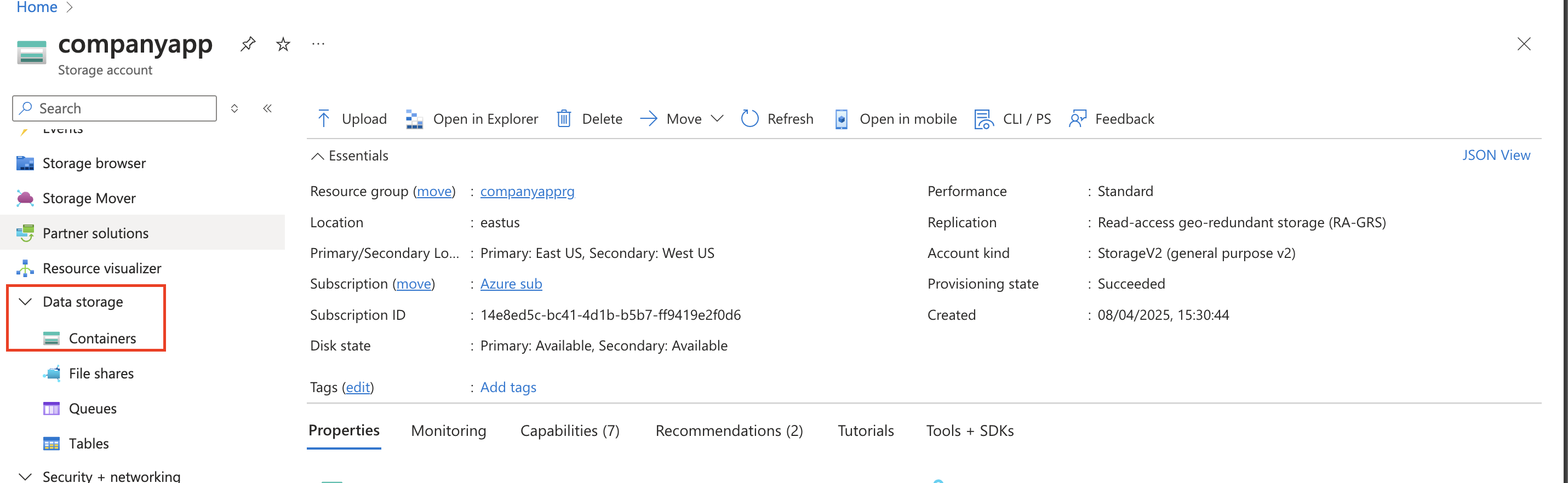Collapse the Data storage section
Viewport: 1568px width, 483px height.
[x=26, y=302]
